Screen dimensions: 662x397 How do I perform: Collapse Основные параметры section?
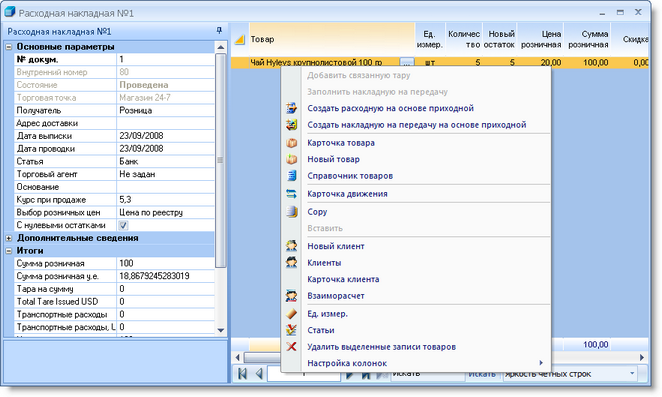click(8, 47)
